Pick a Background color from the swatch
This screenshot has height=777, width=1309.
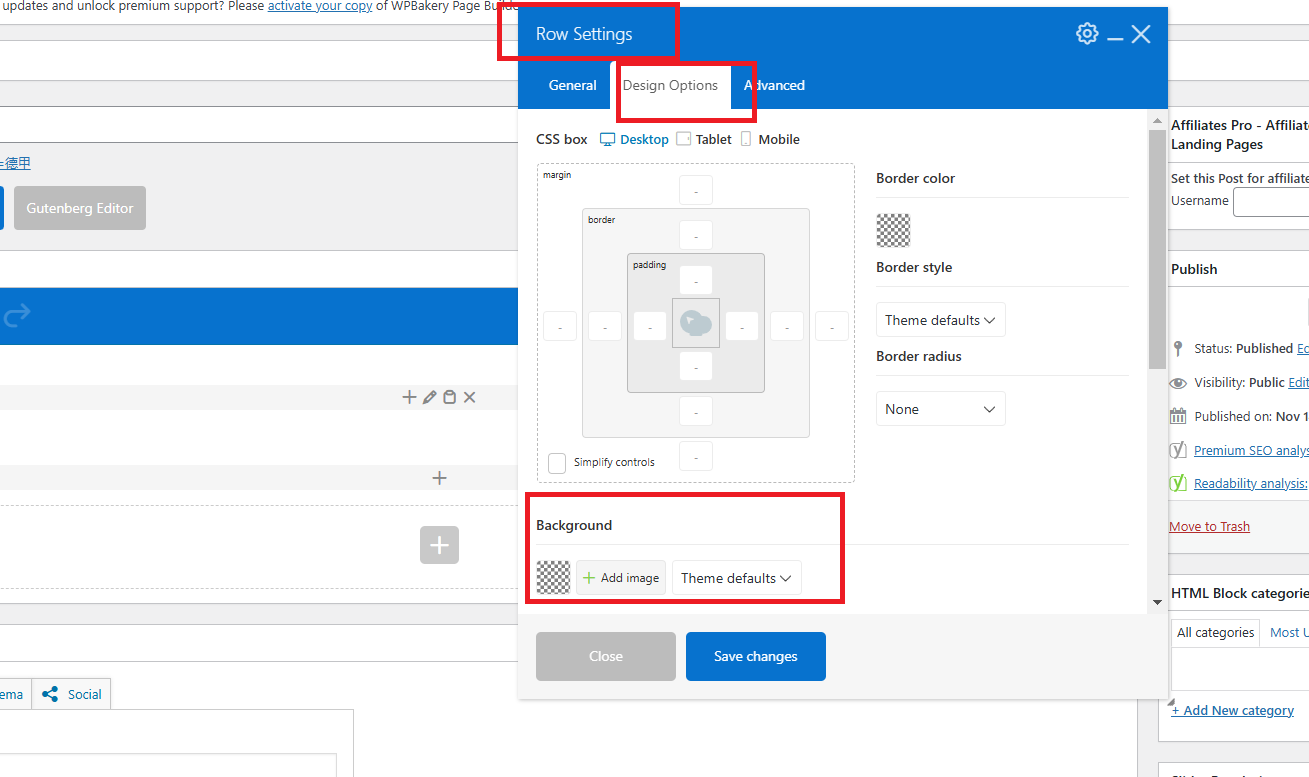553,578
